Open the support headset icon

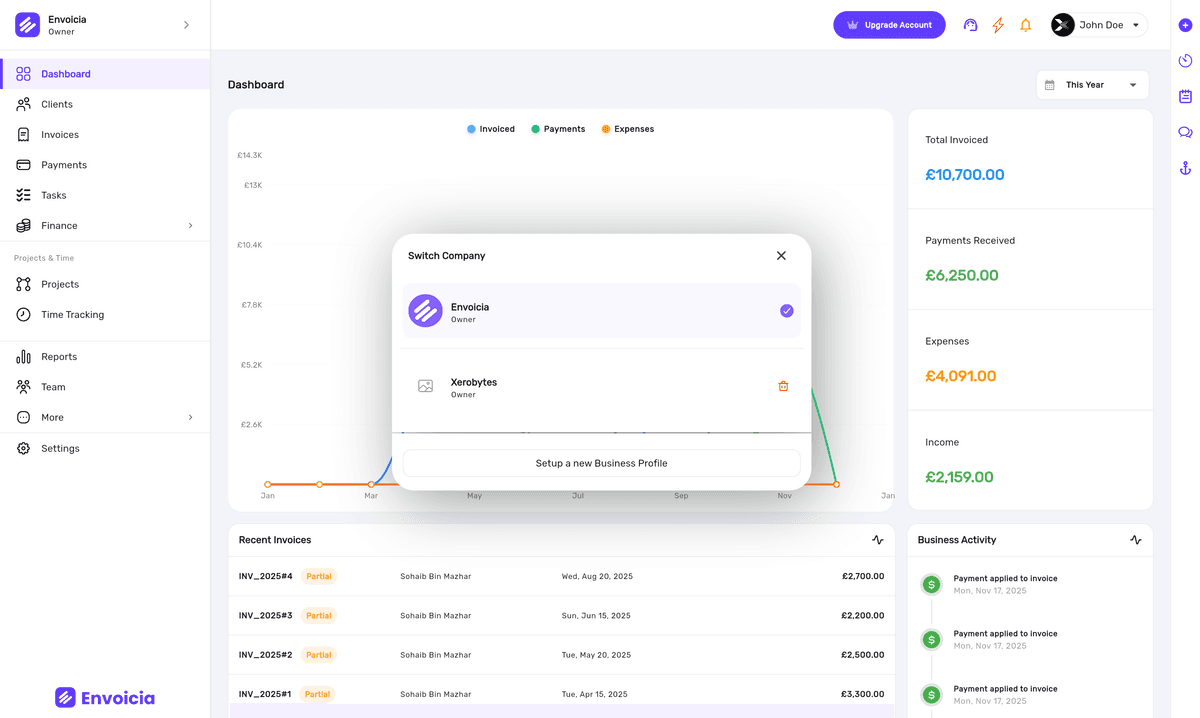pos(970,25)
